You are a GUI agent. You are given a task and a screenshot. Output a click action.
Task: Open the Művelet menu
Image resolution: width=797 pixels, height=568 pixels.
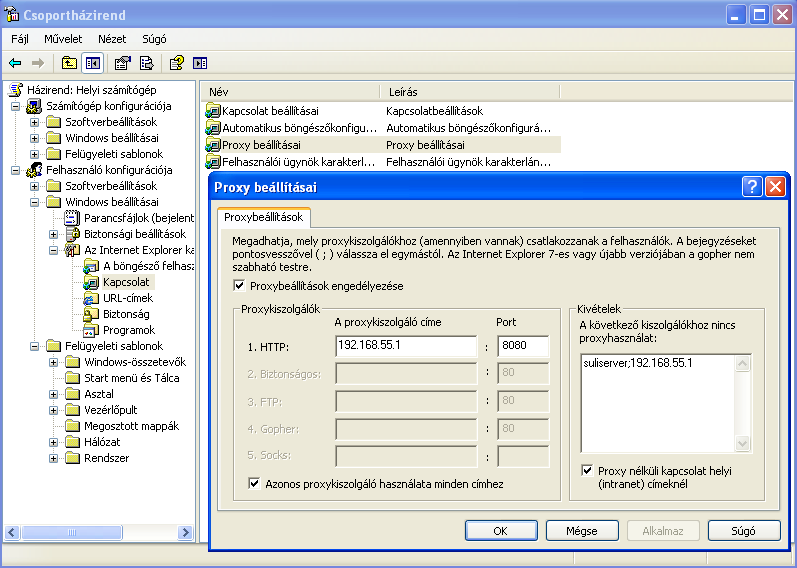tap(62, 39)
